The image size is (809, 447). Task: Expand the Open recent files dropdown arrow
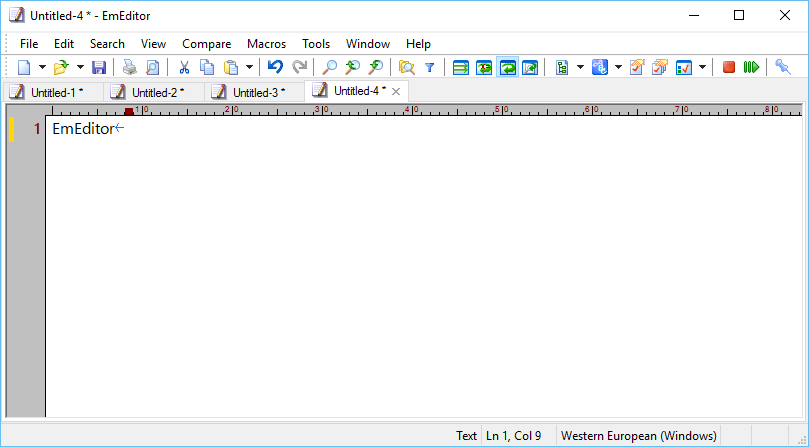click(80, 67)
